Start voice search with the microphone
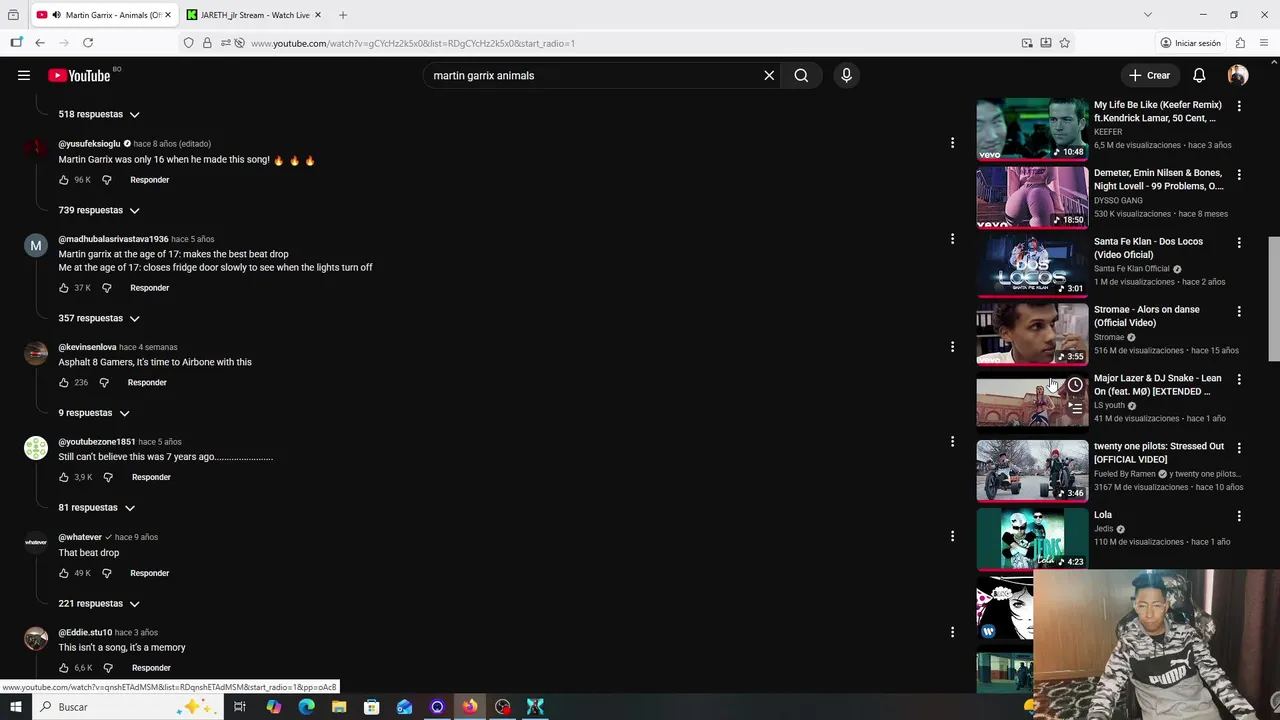This screenshot has width=1280, height=720. click(846, 75)
